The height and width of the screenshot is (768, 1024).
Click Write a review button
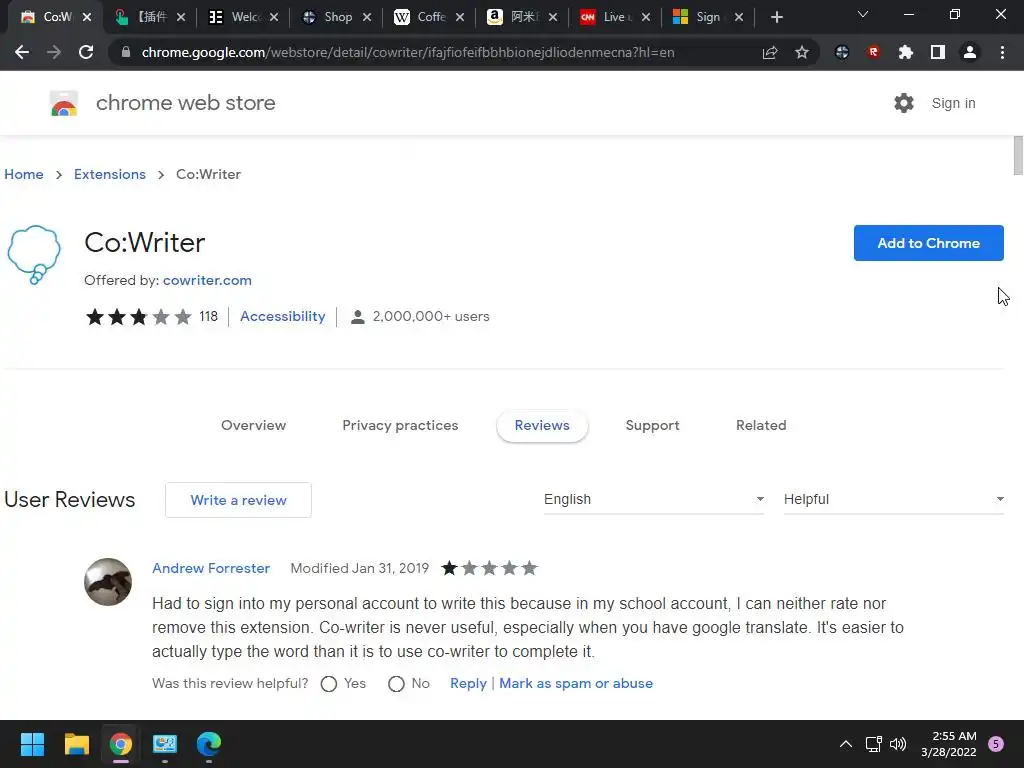coord(238,500)
